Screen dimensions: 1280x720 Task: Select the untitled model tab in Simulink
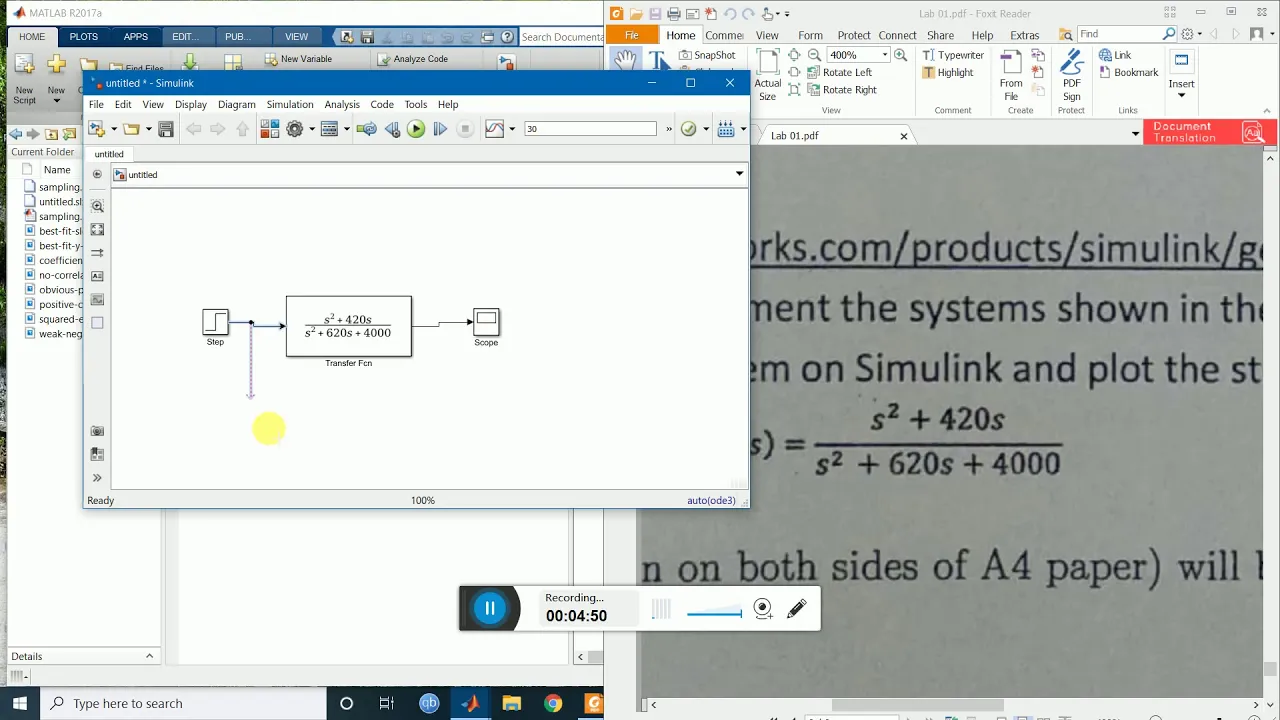[x=109, y=154]
